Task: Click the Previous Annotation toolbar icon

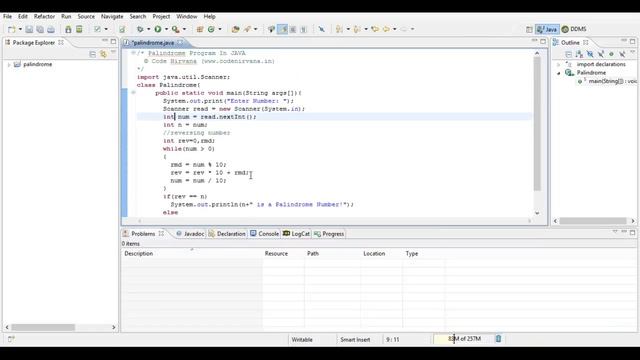Action: [x=357, y=29]
